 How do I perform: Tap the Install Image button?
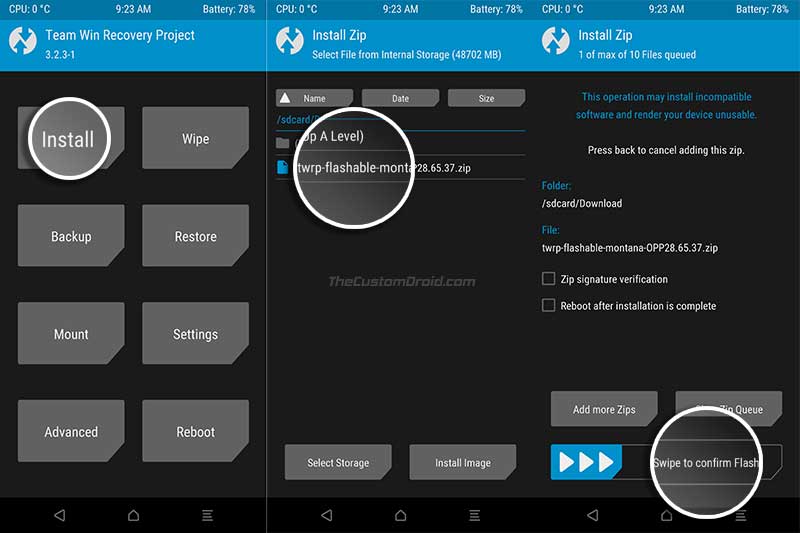click(463, 462)
